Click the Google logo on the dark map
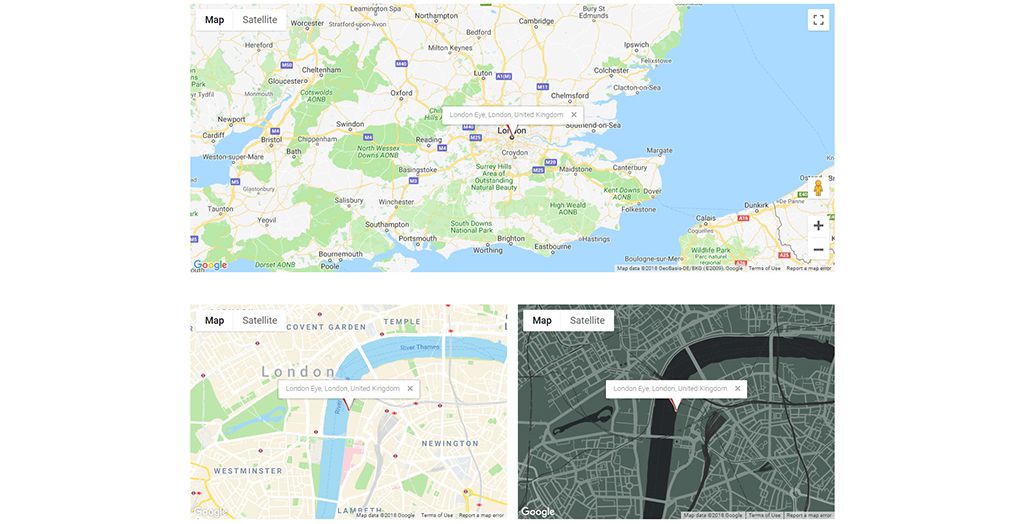The width and height of the screenshot is (1024, 524). (537, 512)
